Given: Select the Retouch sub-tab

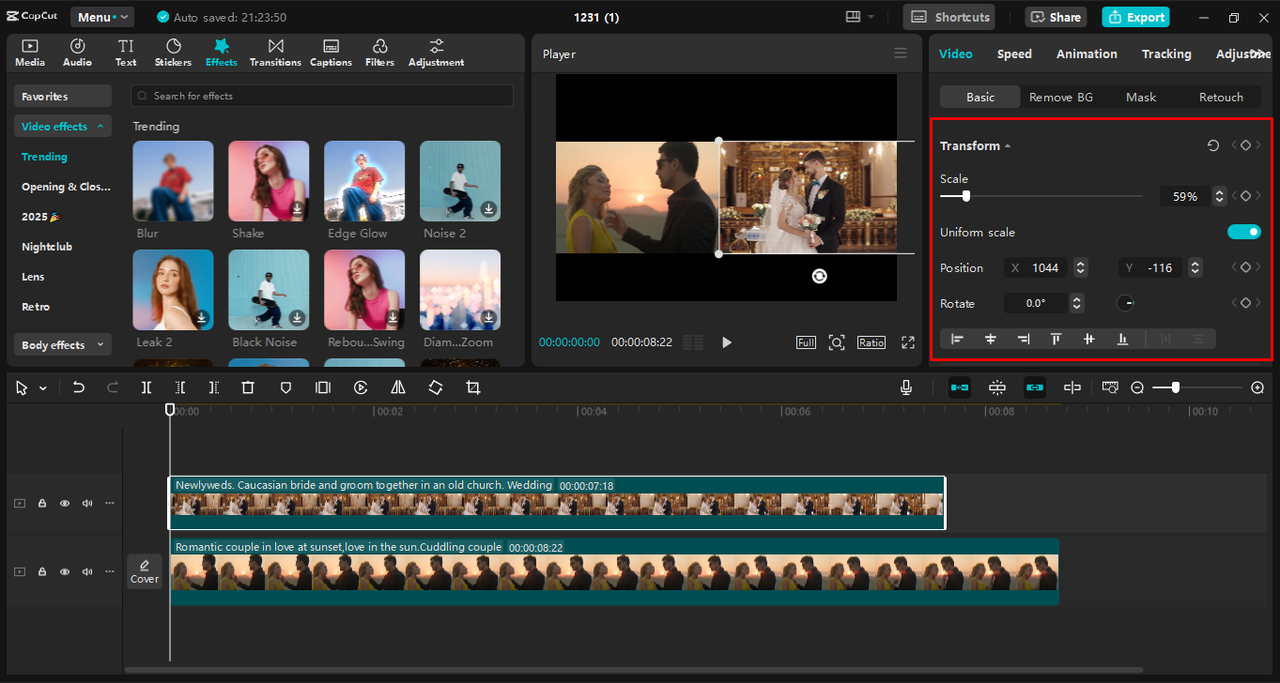Looking at the screenshot, I should [x=1222, y=97].
